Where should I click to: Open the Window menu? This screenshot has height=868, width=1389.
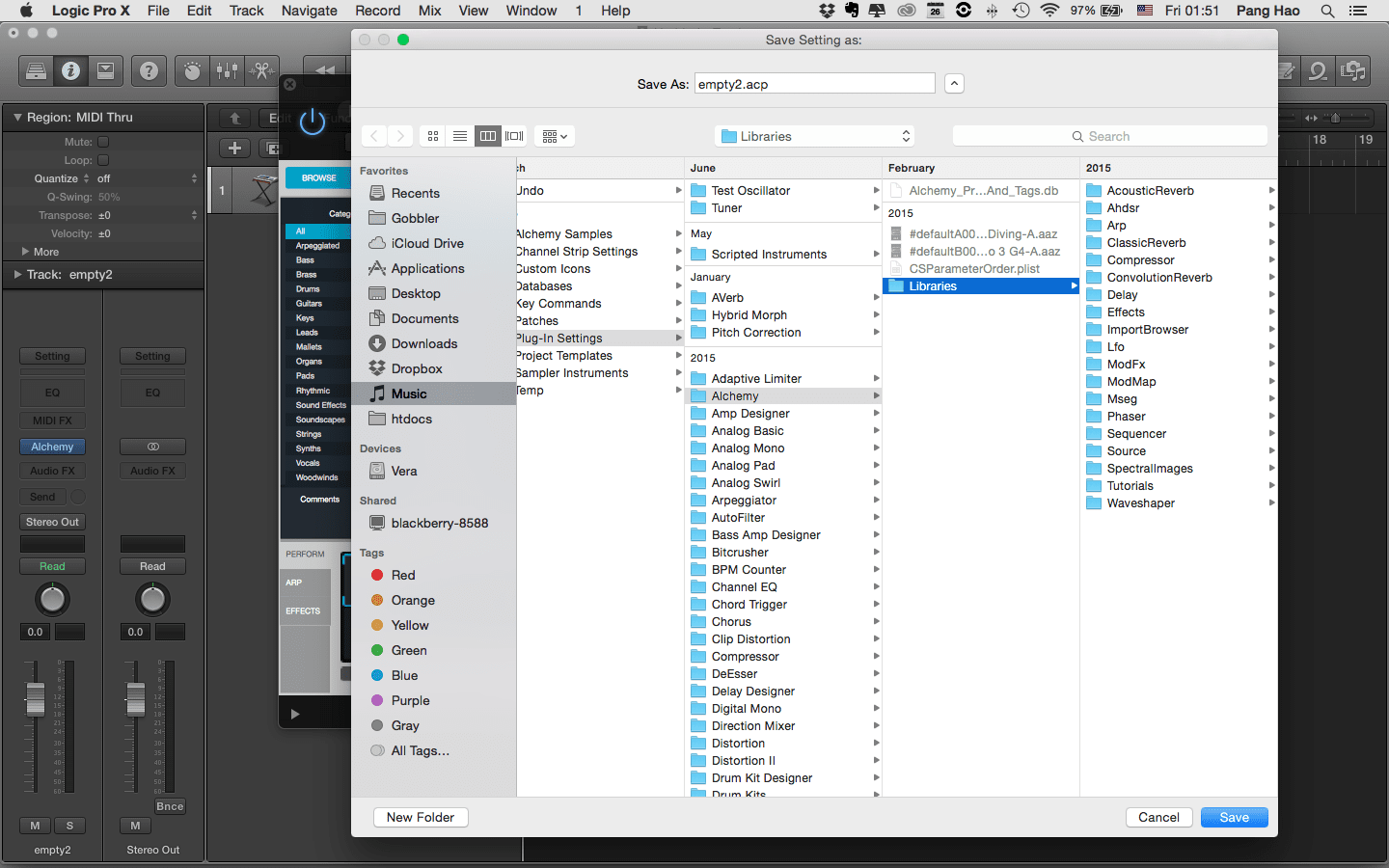click(531, 11)
